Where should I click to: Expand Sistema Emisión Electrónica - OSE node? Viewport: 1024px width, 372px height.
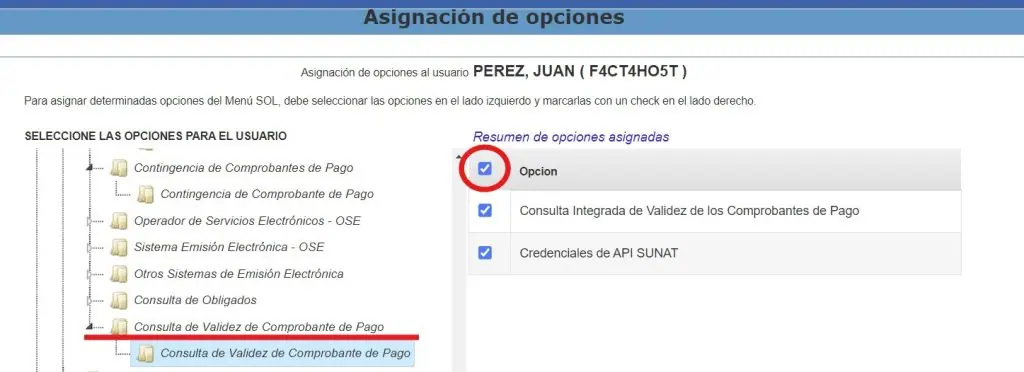[90, 248]
